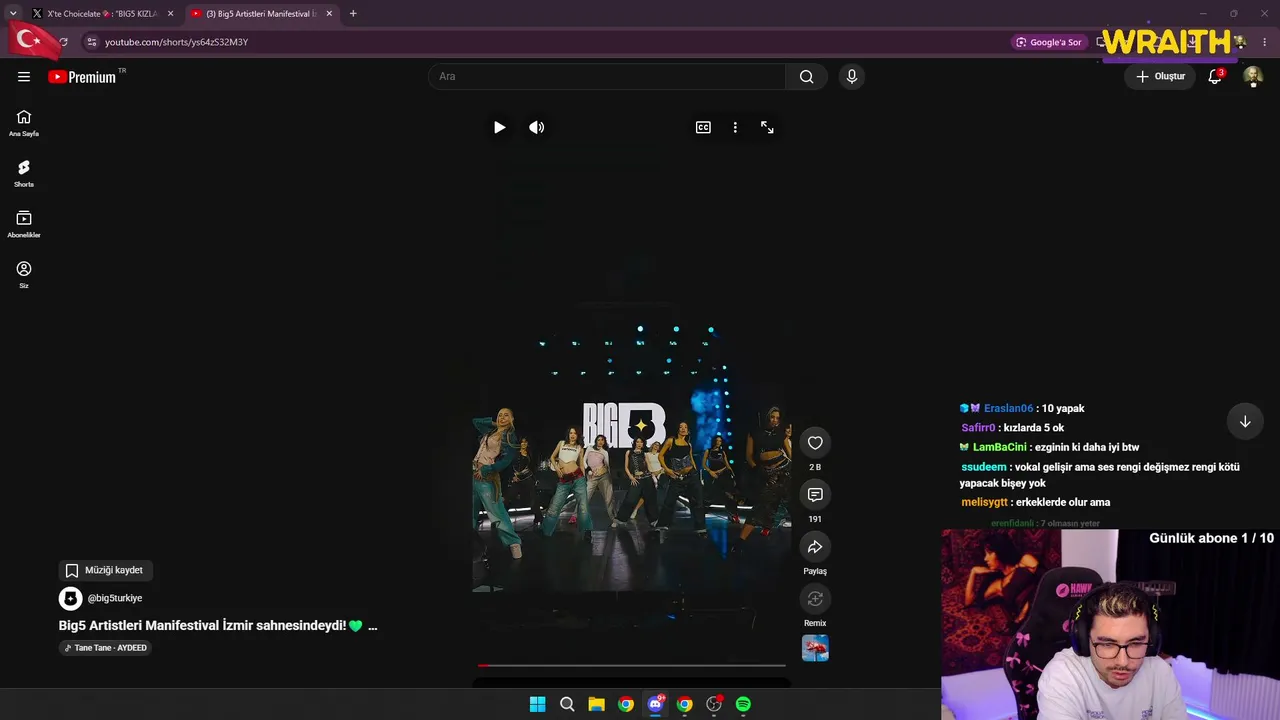Click chat user melisygtt's name
The image size is (1280, 720).
coord(985,502)
